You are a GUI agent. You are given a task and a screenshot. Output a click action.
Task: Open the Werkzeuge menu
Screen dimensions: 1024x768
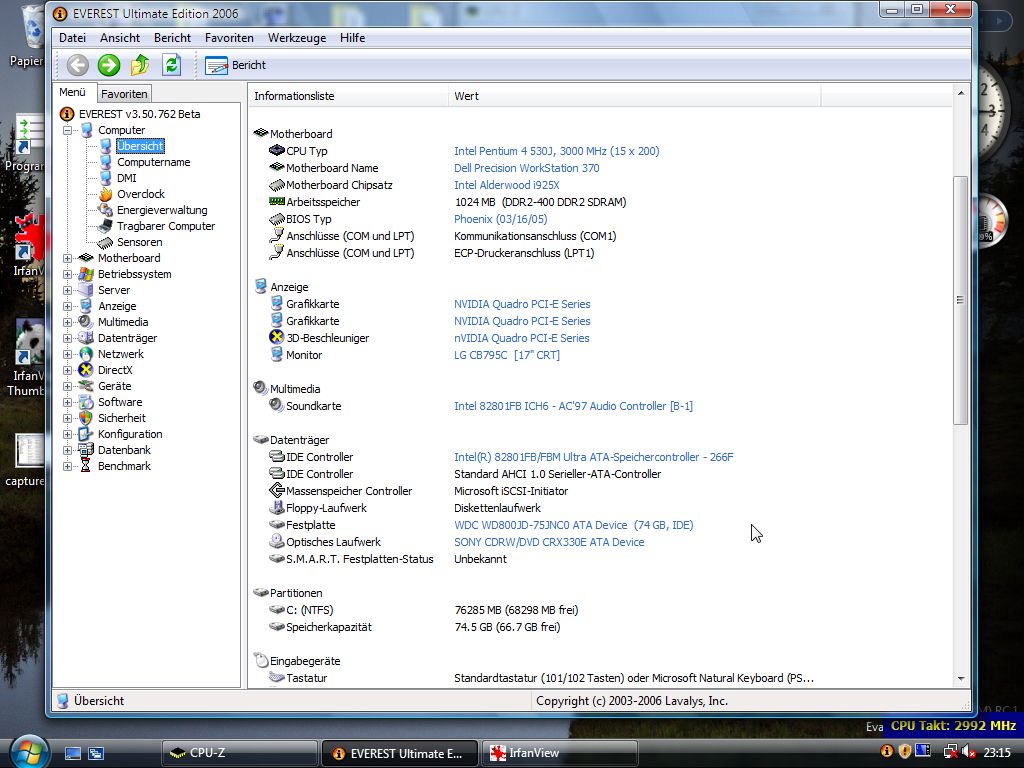[296, 38]
